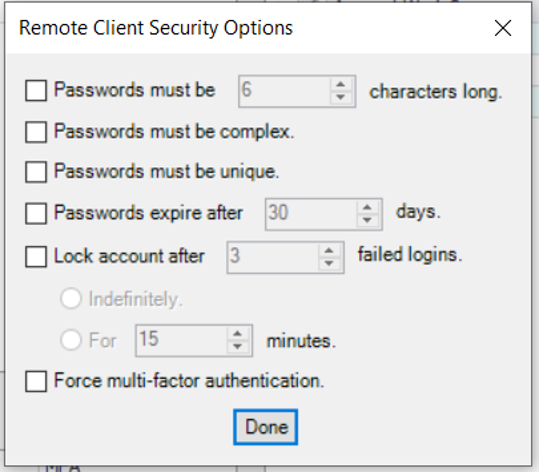540x472 pixels.
Task: Toggle Lock account after failed logins
Action: click(x=36, y=256)
